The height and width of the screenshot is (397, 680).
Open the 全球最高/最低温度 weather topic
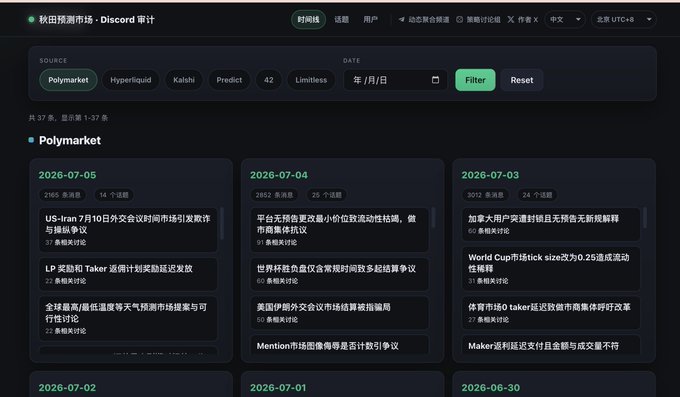pyautogui.click(x=128, y=318)
